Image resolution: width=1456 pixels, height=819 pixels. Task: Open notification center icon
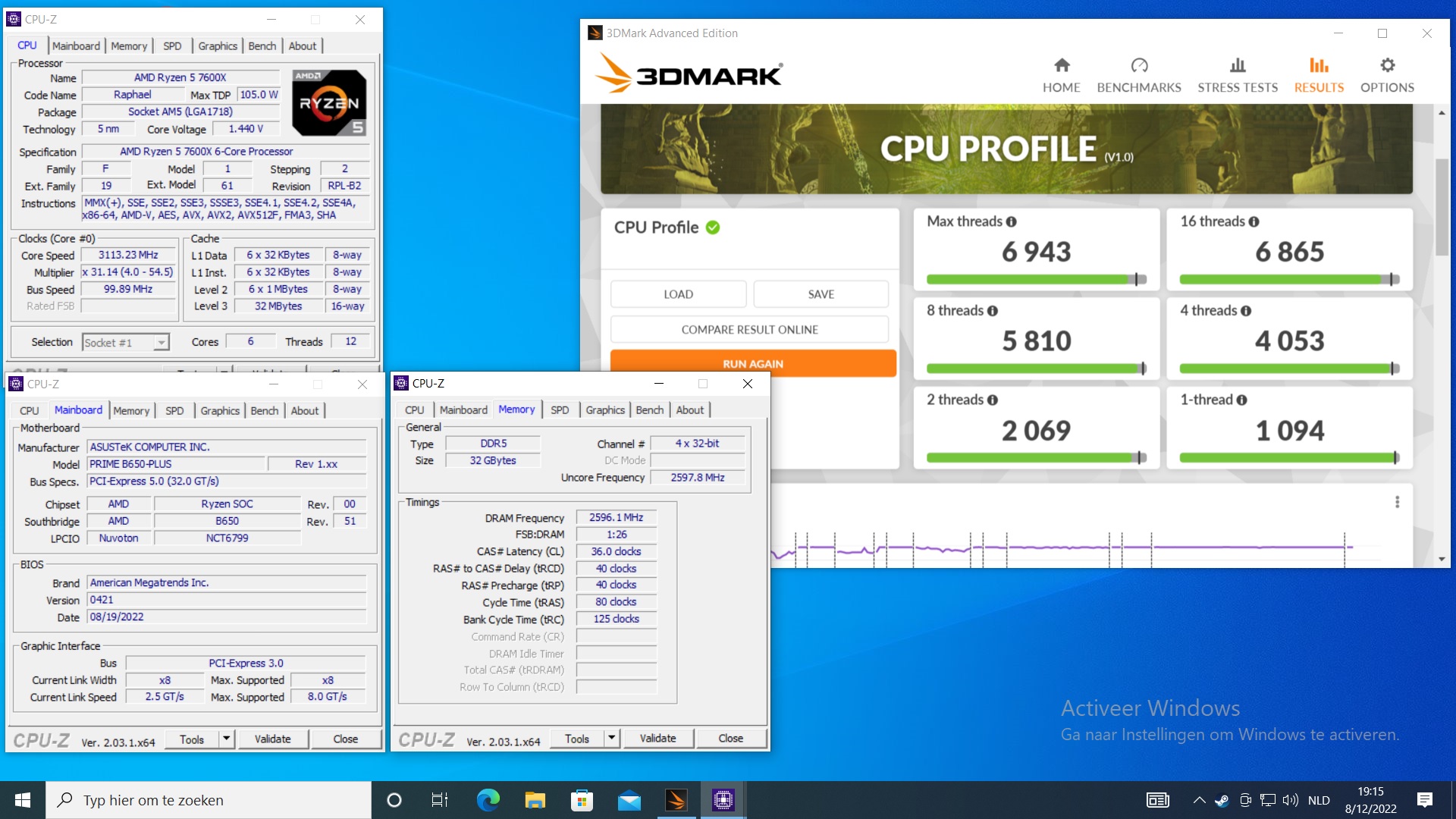click(x=1425, y=800)
